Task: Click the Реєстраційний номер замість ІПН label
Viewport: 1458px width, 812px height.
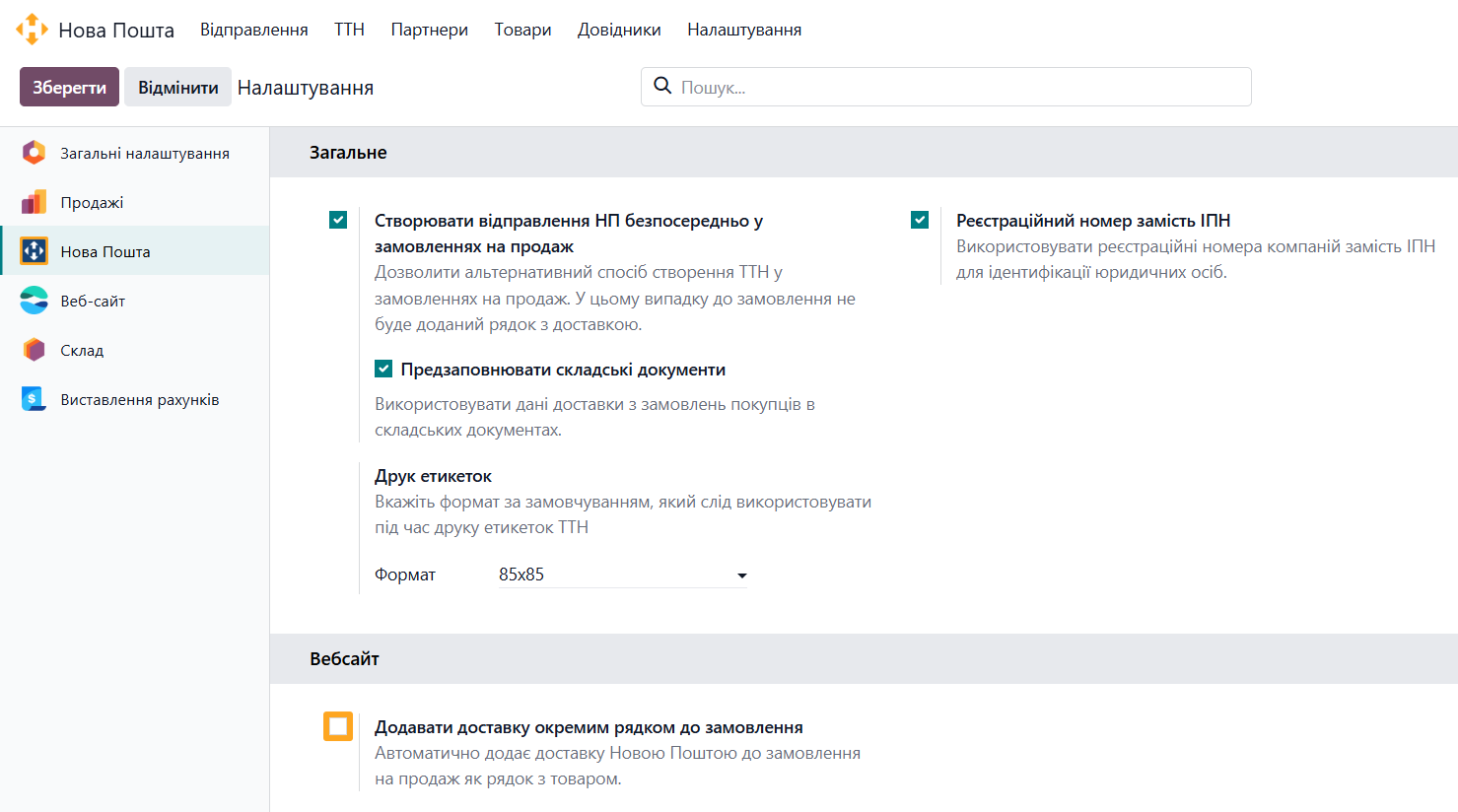Action: pyautogui.click(x=1093, y=221)
